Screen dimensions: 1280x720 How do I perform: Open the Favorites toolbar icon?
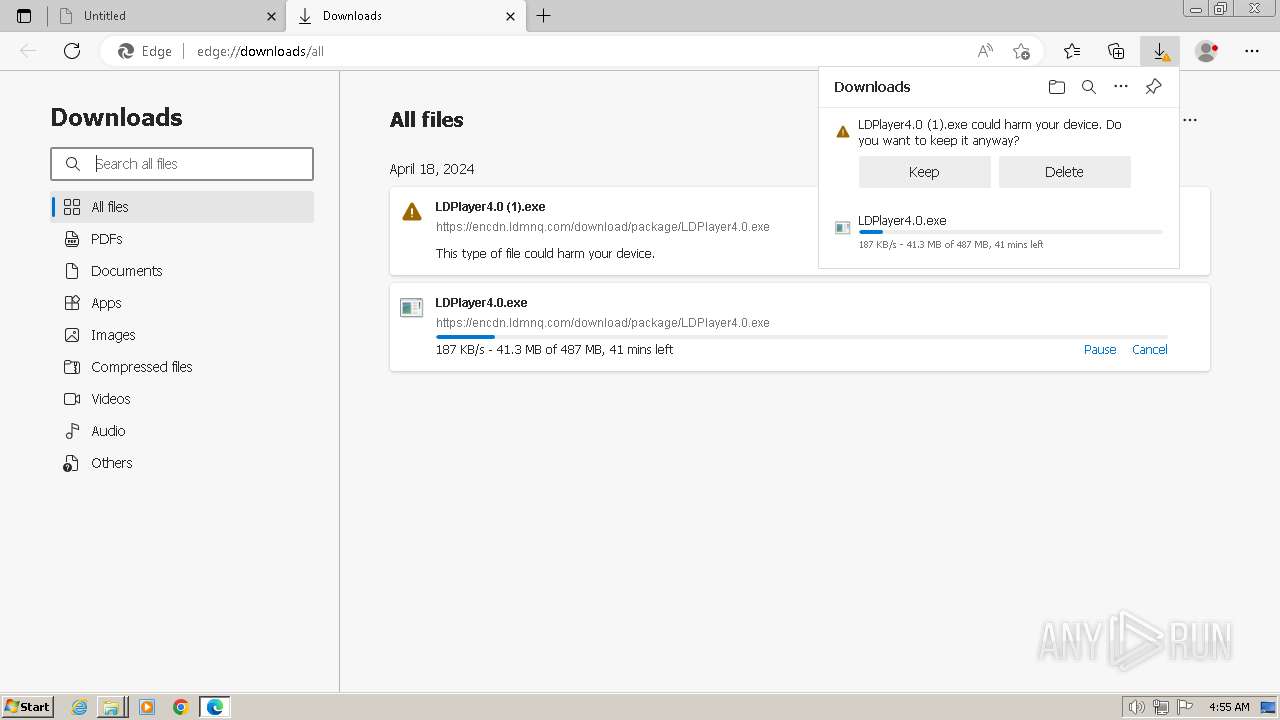(1072, 51)
